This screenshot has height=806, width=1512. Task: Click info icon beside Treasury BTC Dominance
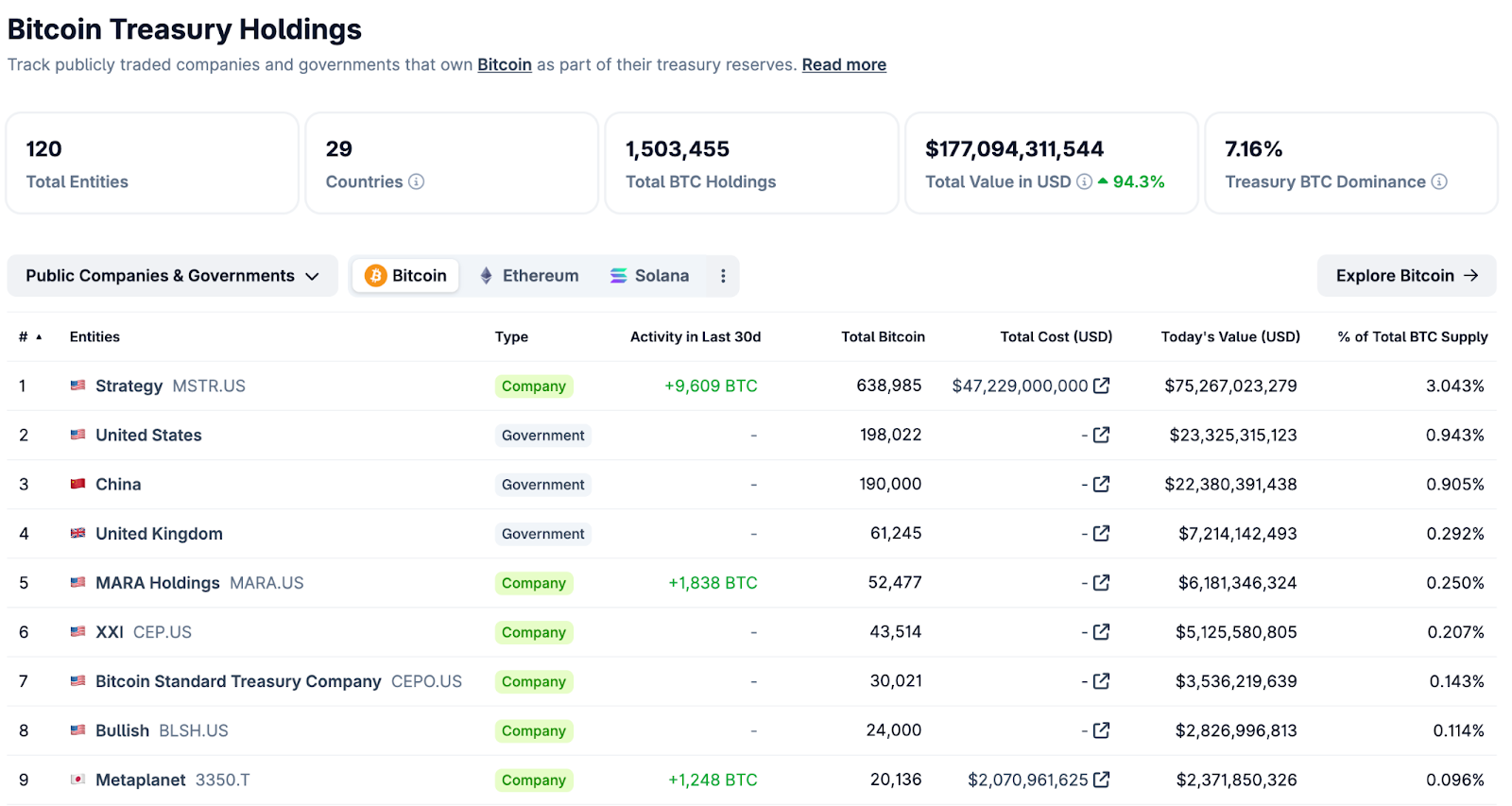(1439, 181)
